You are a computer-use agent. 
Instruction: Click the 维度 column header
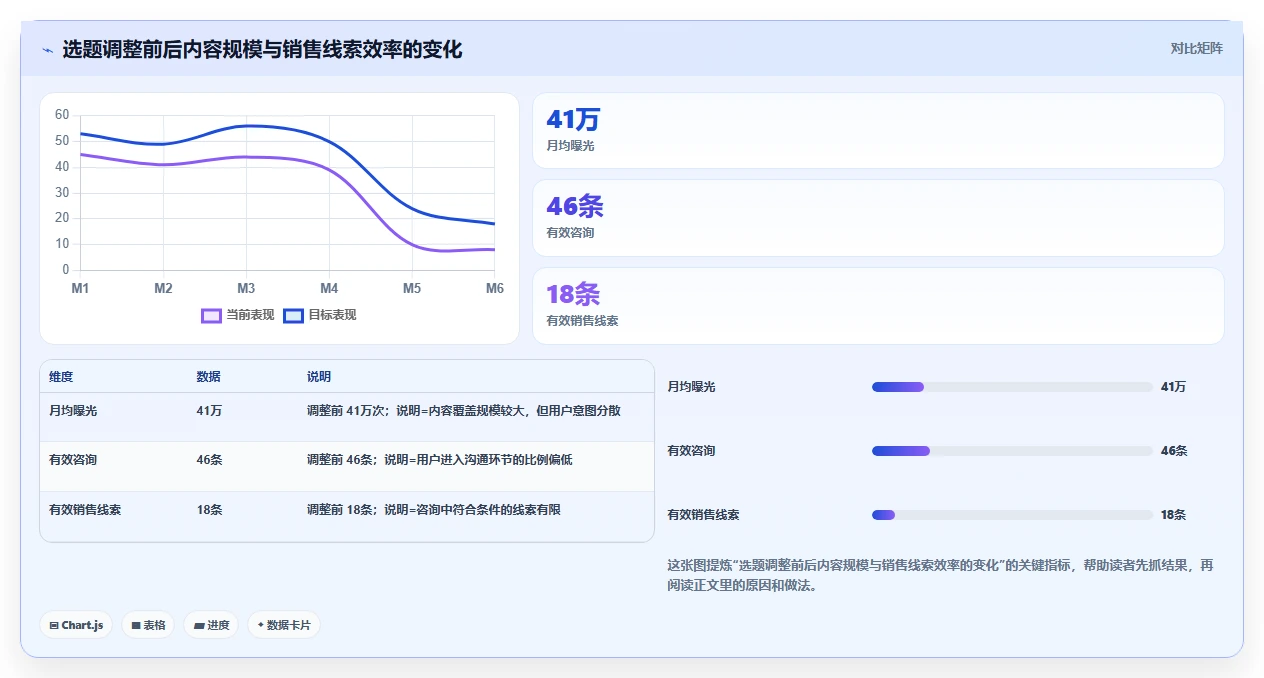coord(61,377)
